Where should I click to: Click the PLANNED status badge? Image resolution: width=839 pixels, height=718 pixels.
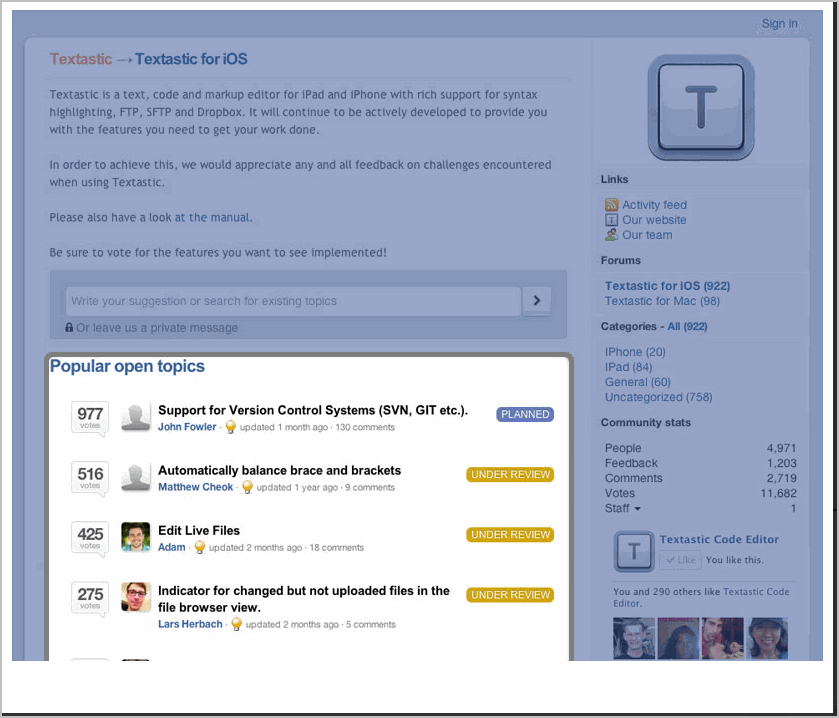coord(525,414)
